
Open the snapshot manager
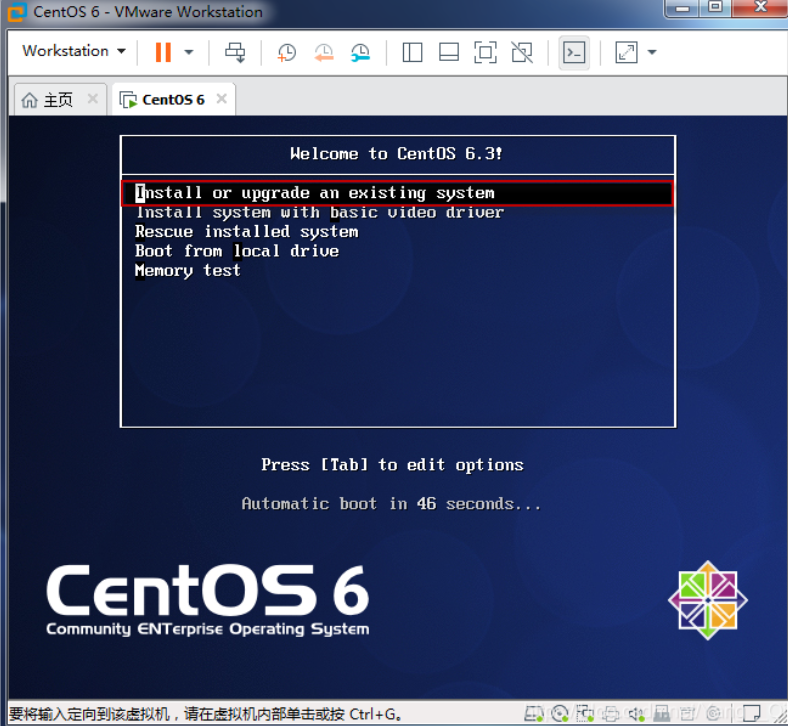(x=360, y=52)
